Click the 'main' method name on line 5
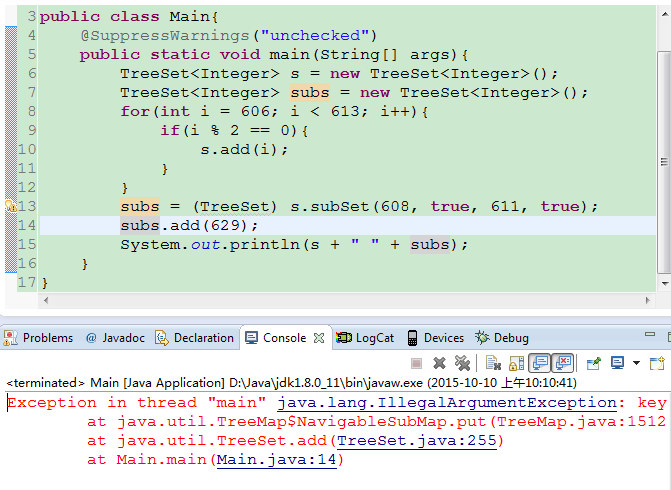Image resolution: width=671 pixels, height=490 pixels. 289,54
